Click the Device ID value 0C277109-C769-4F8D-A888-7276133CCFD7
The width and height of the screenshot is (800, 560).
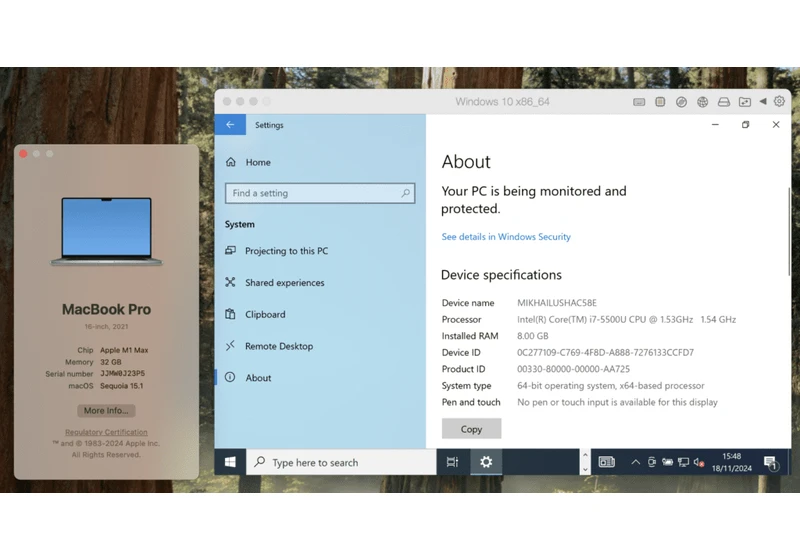[606, 352]
